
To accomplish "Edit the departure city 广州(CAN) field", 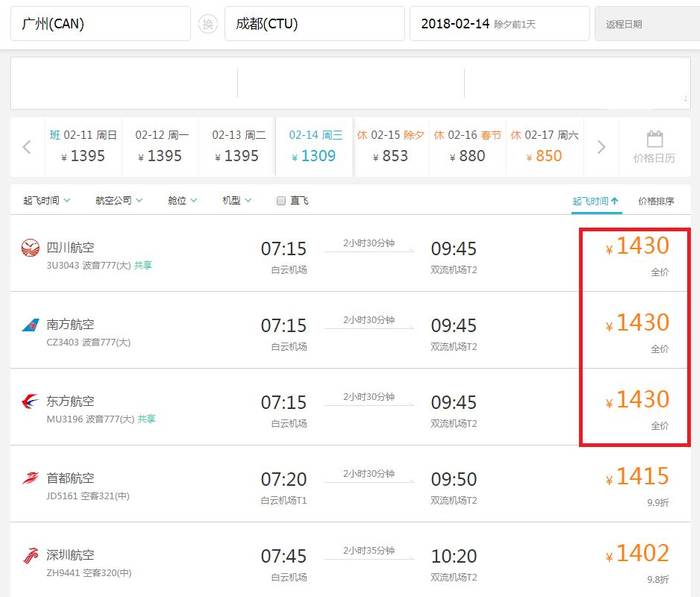I will click(100, 24).
